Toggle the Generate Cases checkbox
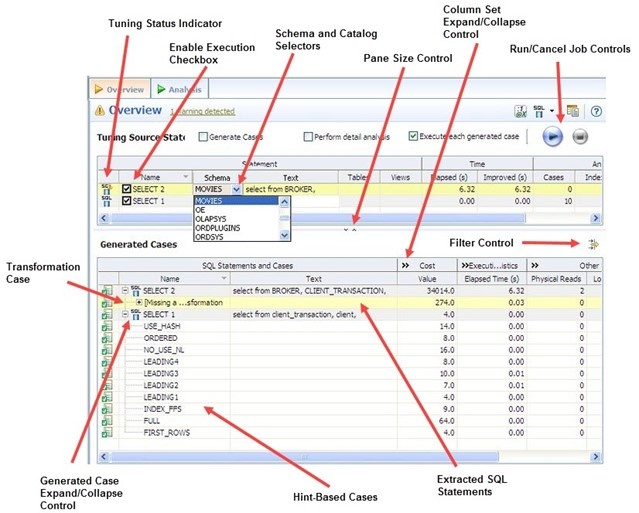This screenshot has width=639, height=513. [x=203, y=137]
